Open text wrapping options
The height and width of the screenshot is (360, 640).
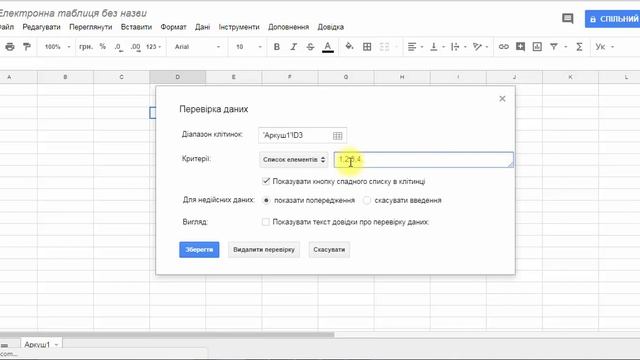coord(455,47)
